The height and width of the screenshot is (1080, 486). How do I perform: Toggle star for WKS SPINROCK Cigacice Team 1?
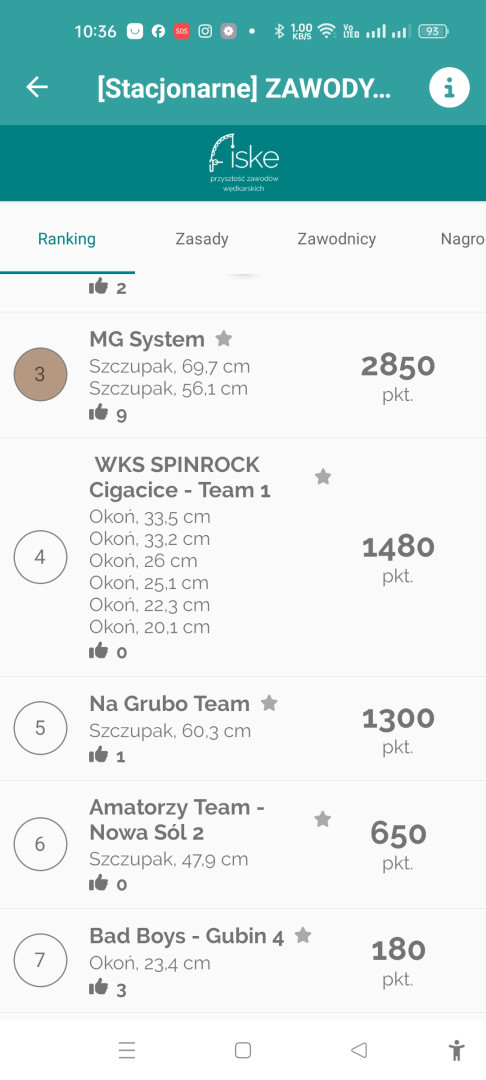(x=323, y=476)
